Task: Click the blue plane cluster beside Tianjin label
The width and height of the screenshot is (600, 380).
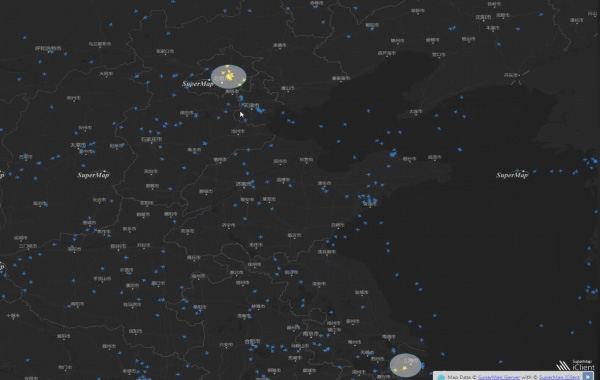Action: point(260,110)
